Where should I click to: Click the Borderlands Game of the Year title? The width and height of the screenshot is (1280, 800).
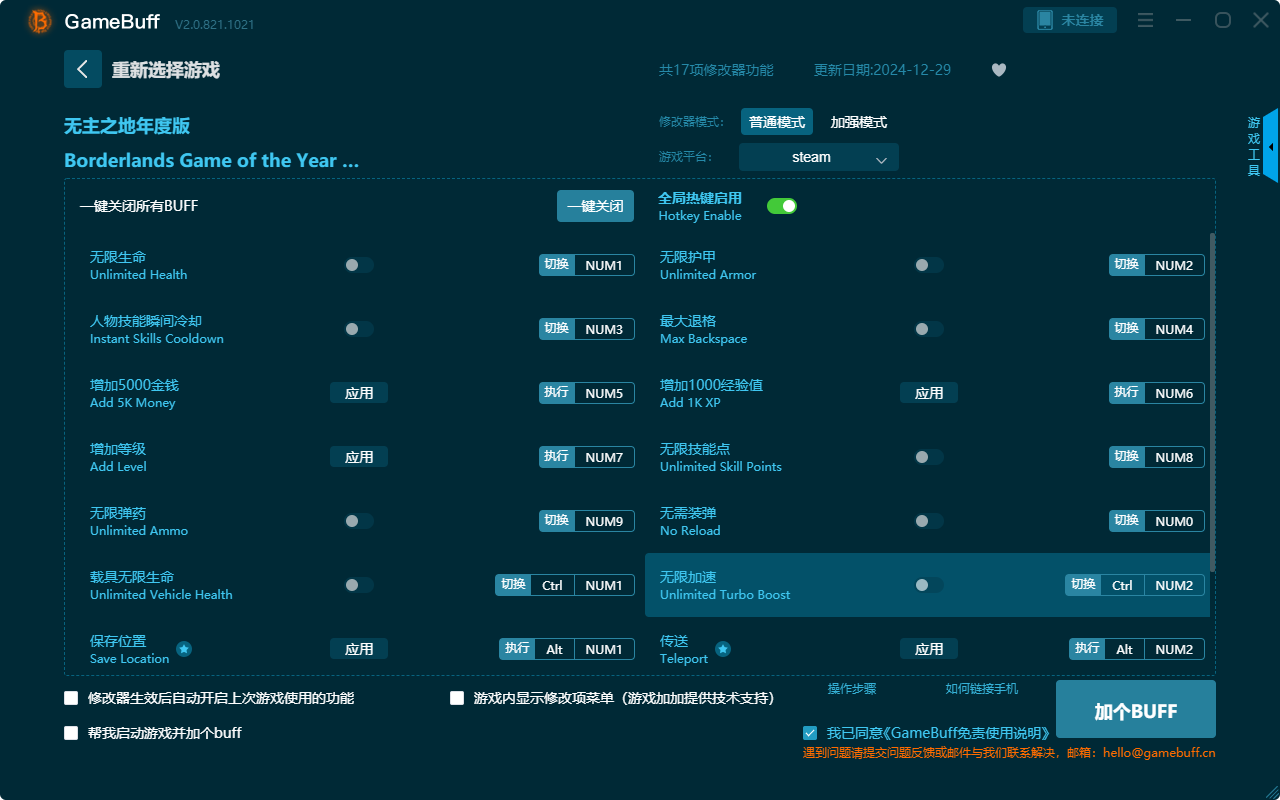(x=211, y=160)
